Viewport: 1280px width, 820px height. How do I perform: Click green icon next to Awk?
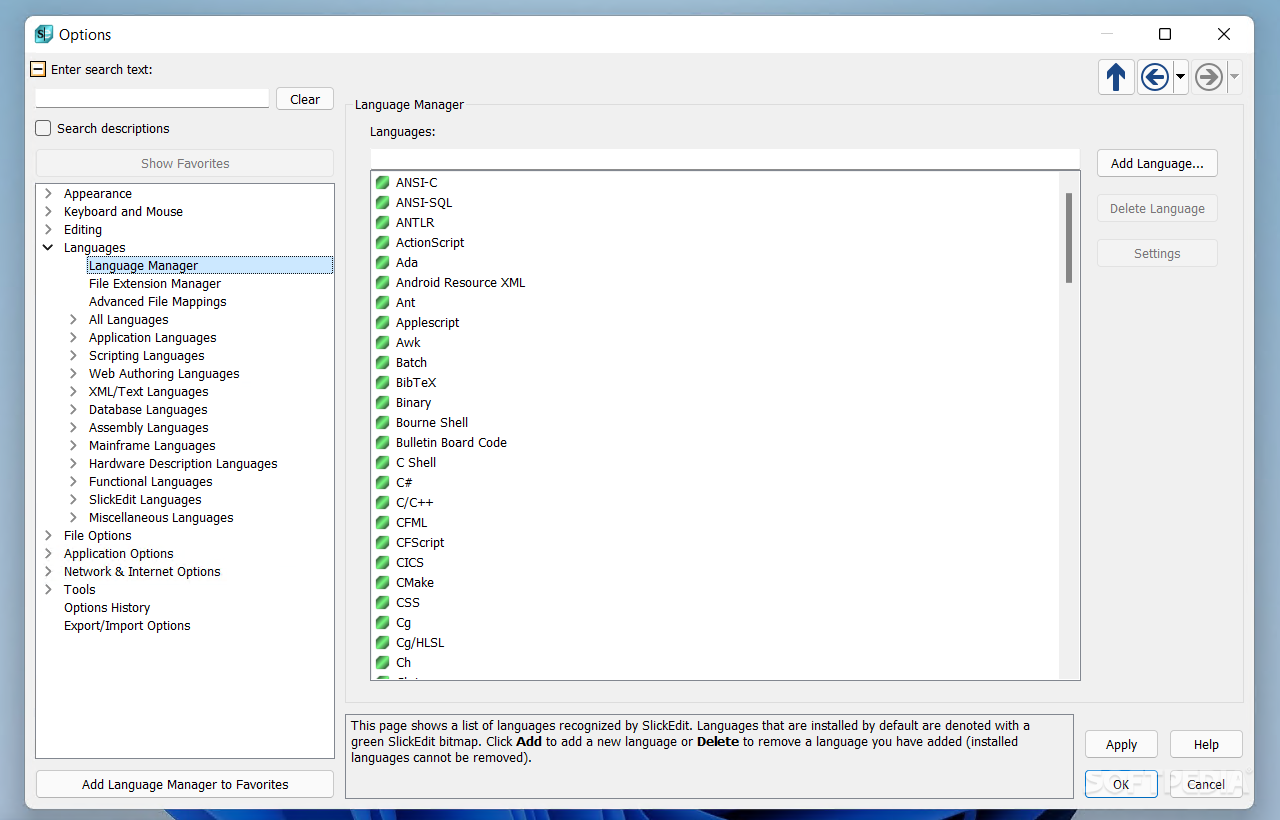(382, 343)
